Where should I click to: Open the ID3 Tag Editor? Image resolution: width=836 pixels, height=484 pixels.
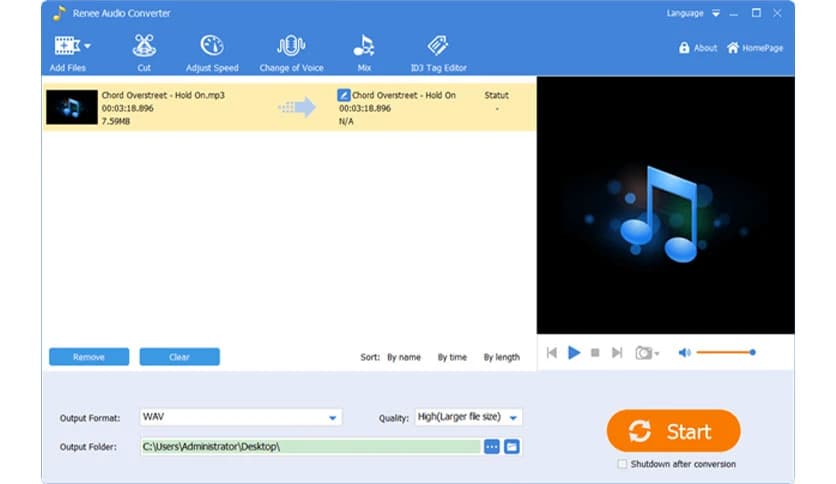[x=438, y=52]
